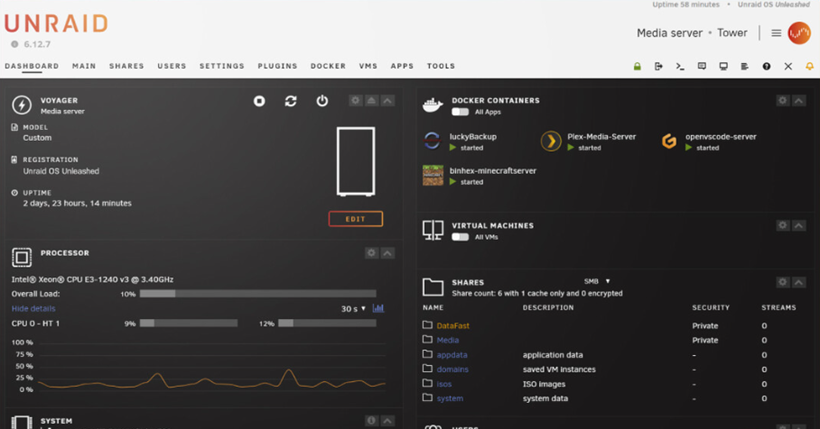
Task: Open the padlock icon in the top toolbar
Action: [637, 66]
